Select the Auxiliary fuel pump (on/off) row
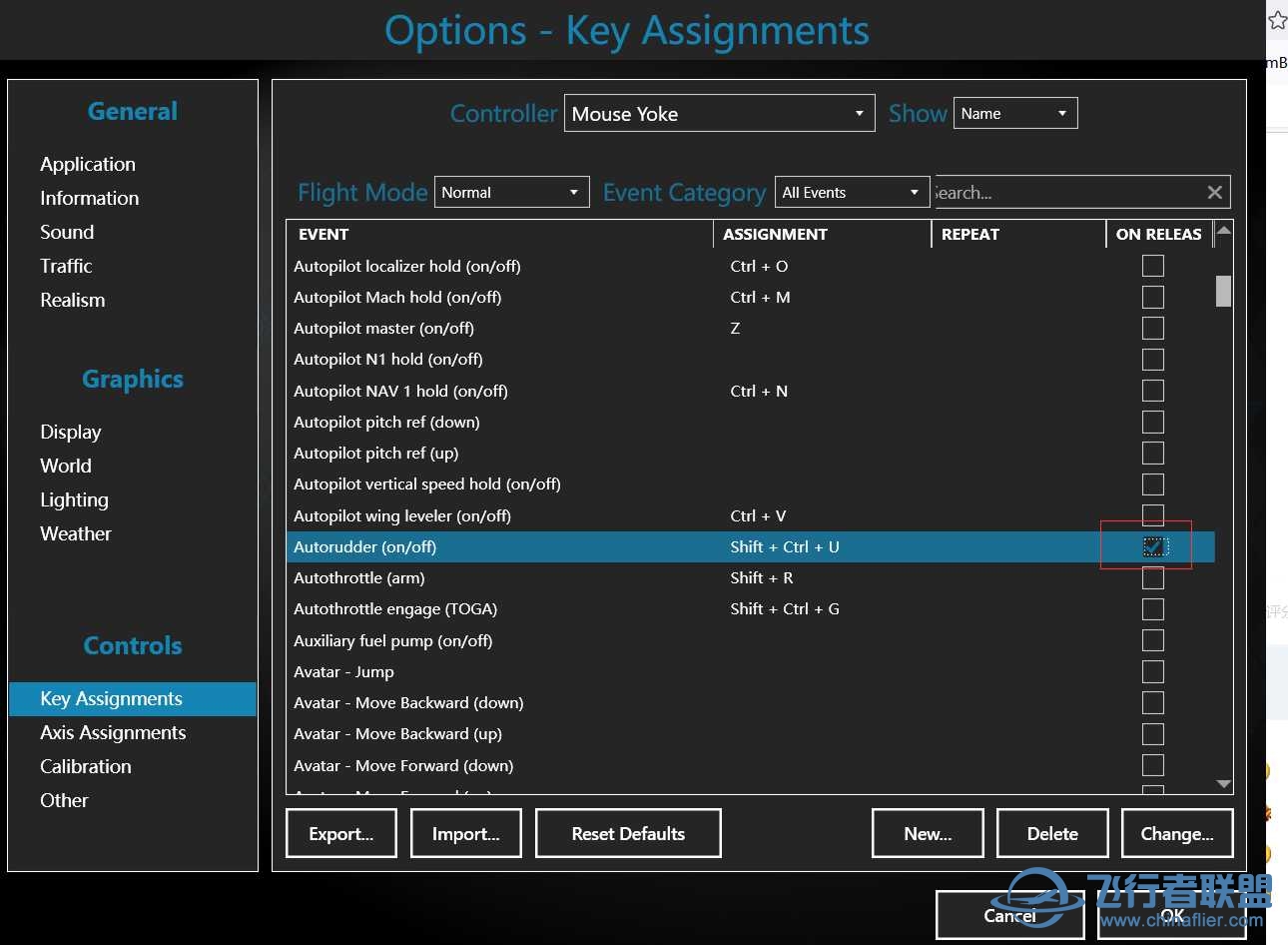The height and width of the screenshot is (945, 1288). tap(751, 640)
